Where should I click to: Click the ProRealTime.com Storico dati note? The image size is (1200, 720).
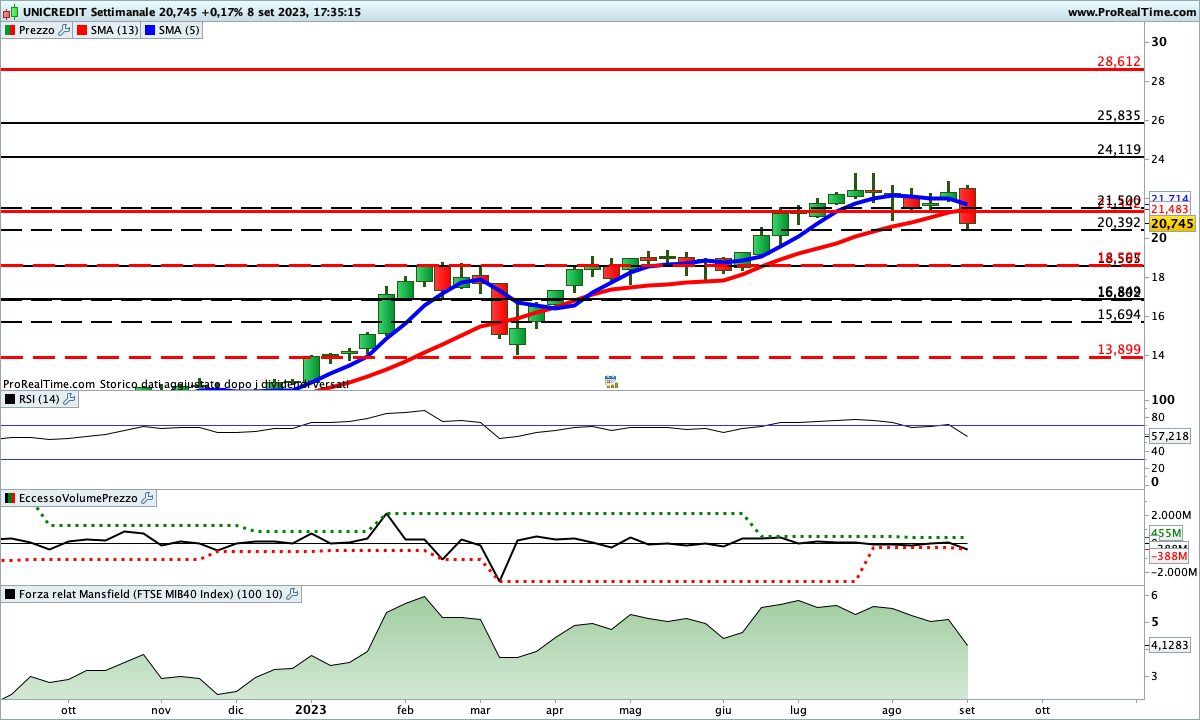pos(176,384)
